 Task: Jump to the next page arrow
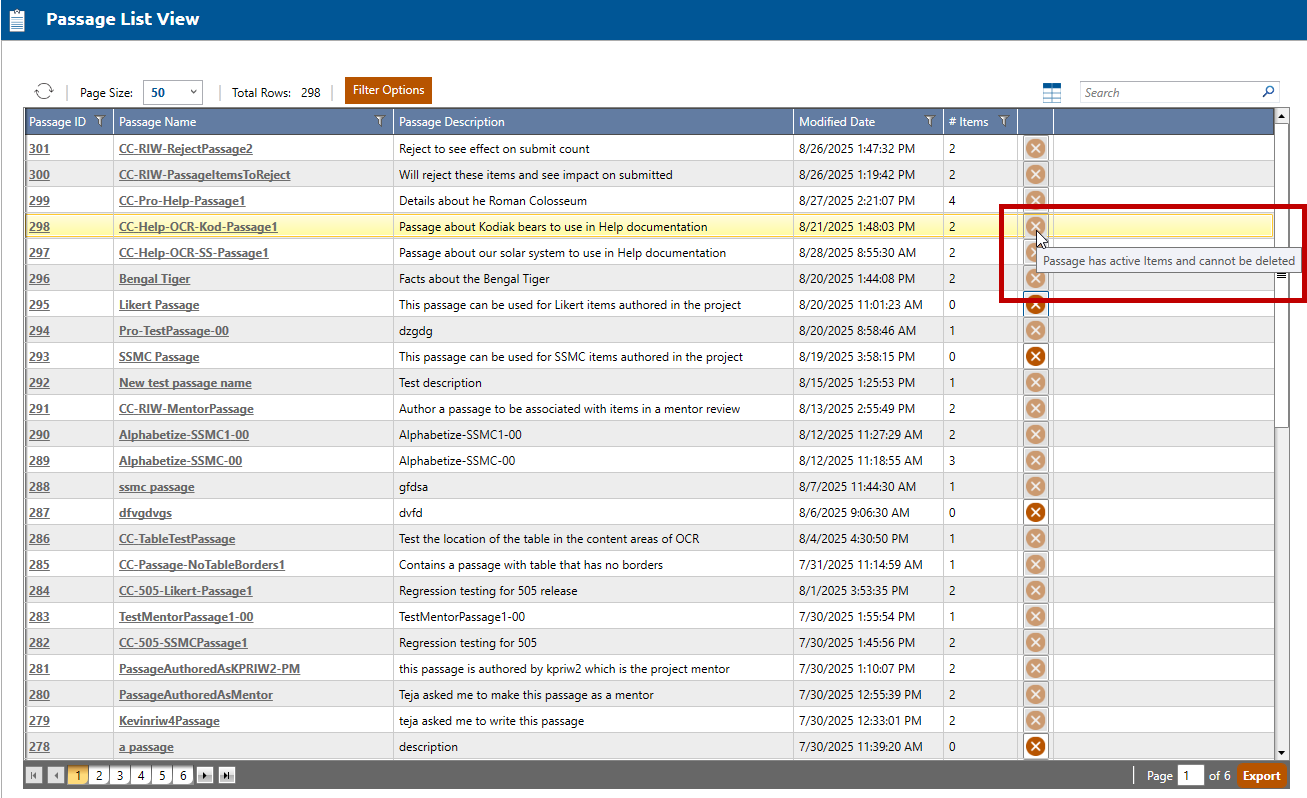205,775
